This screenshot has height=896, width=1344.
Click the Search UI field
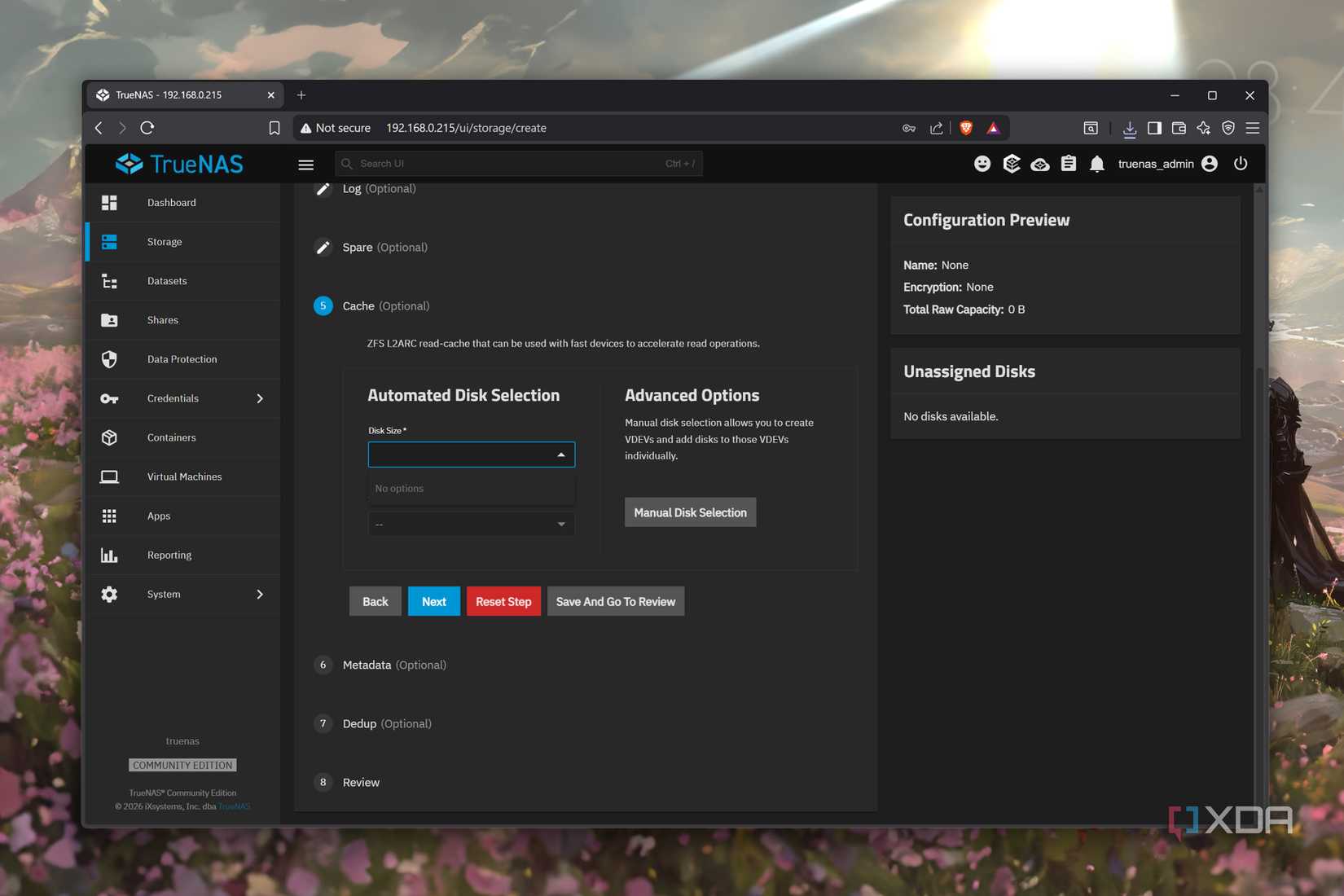[518, 164]
